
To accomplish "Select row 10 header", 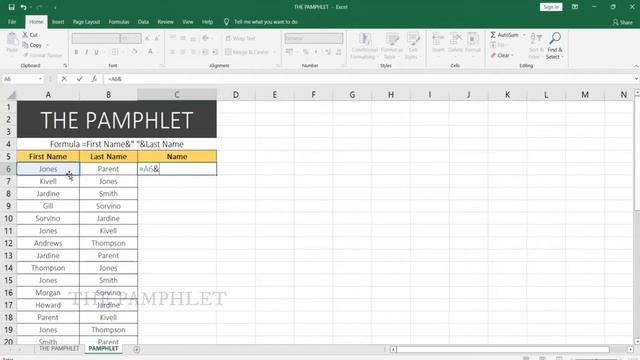I will (8, 218).
